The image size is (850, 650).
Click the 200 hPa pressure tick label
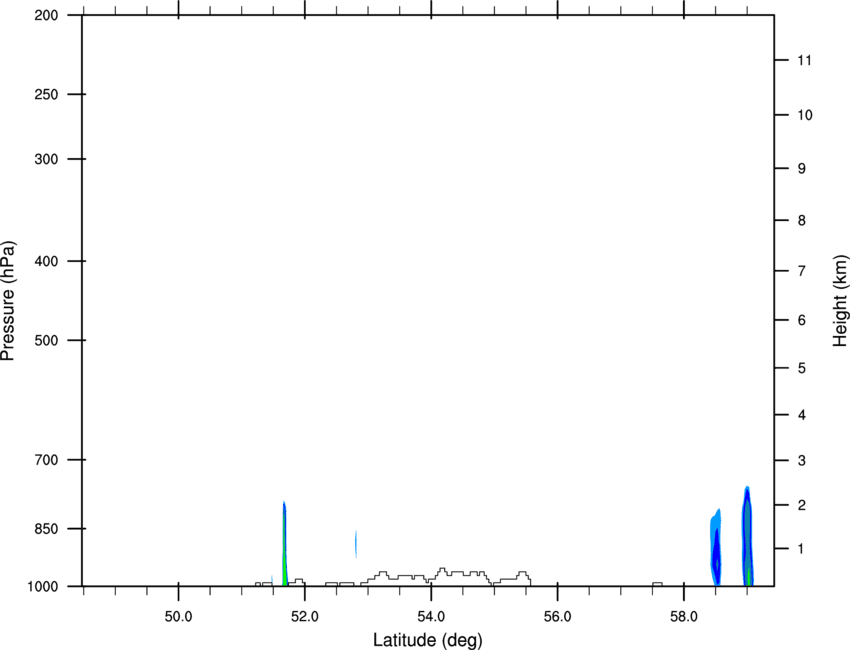tap(46, 15)
